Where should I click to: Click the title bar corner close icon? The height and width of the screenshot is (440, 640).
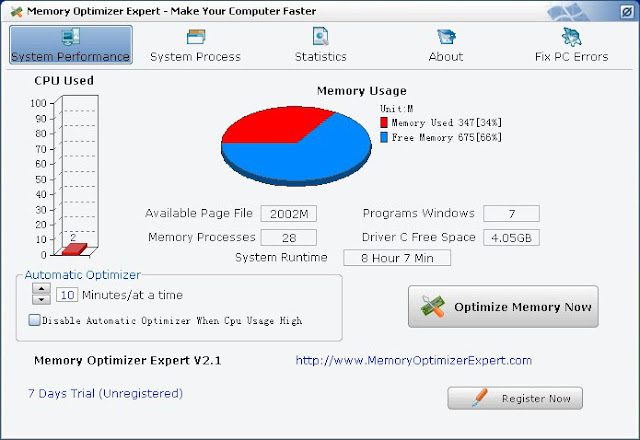pos(627,12)
